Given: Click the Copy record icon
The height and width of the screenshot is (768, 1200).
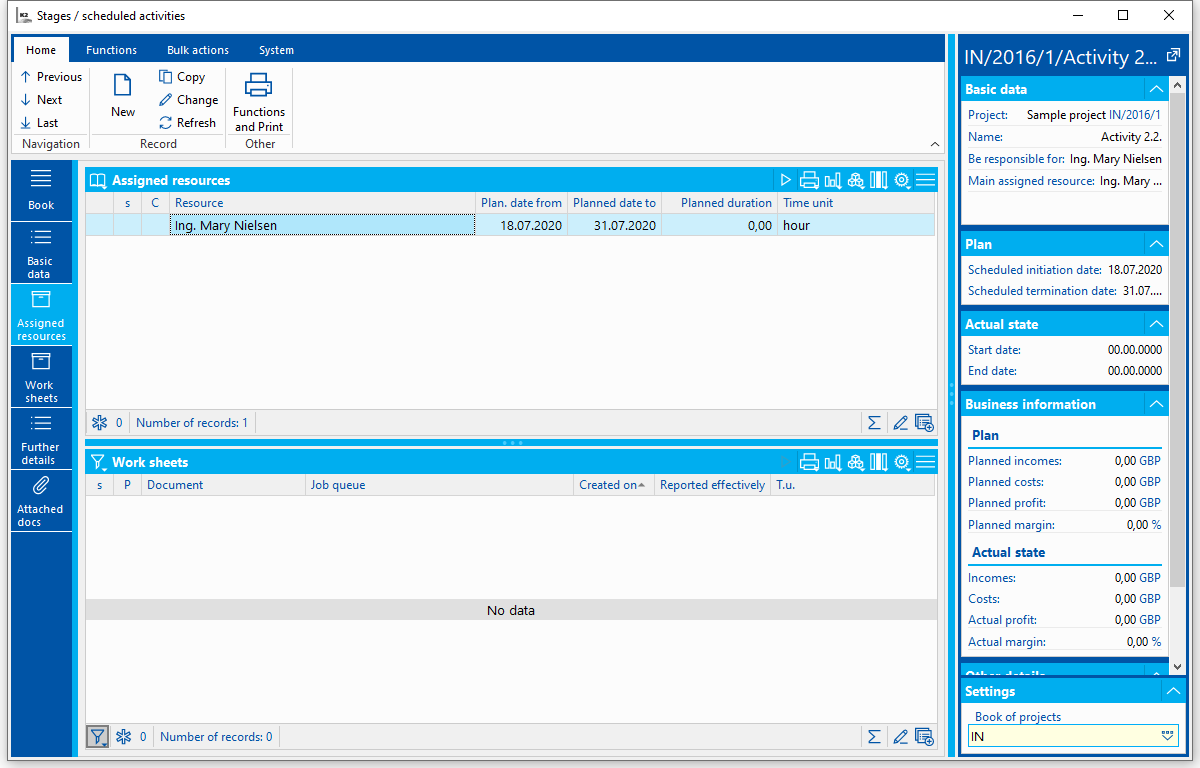Looking at the screenshot, I should [x=182, y=77].
